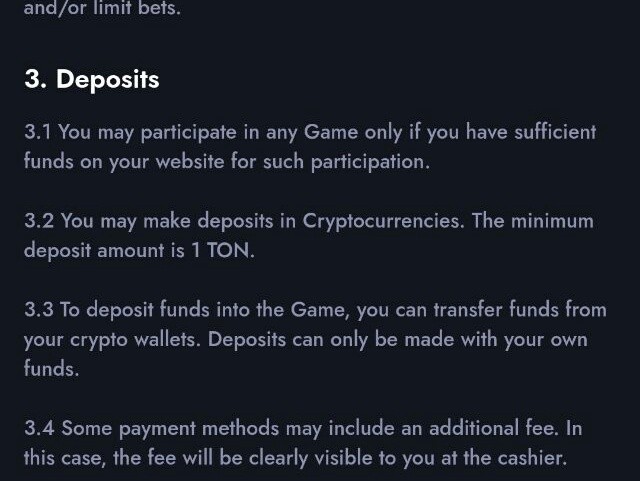Image resolution: width=640 pixels, height=481 pixels.
Task: Click the word "Cryptocurrencies" in clause 3.2
Action: [x=383, y=222]
